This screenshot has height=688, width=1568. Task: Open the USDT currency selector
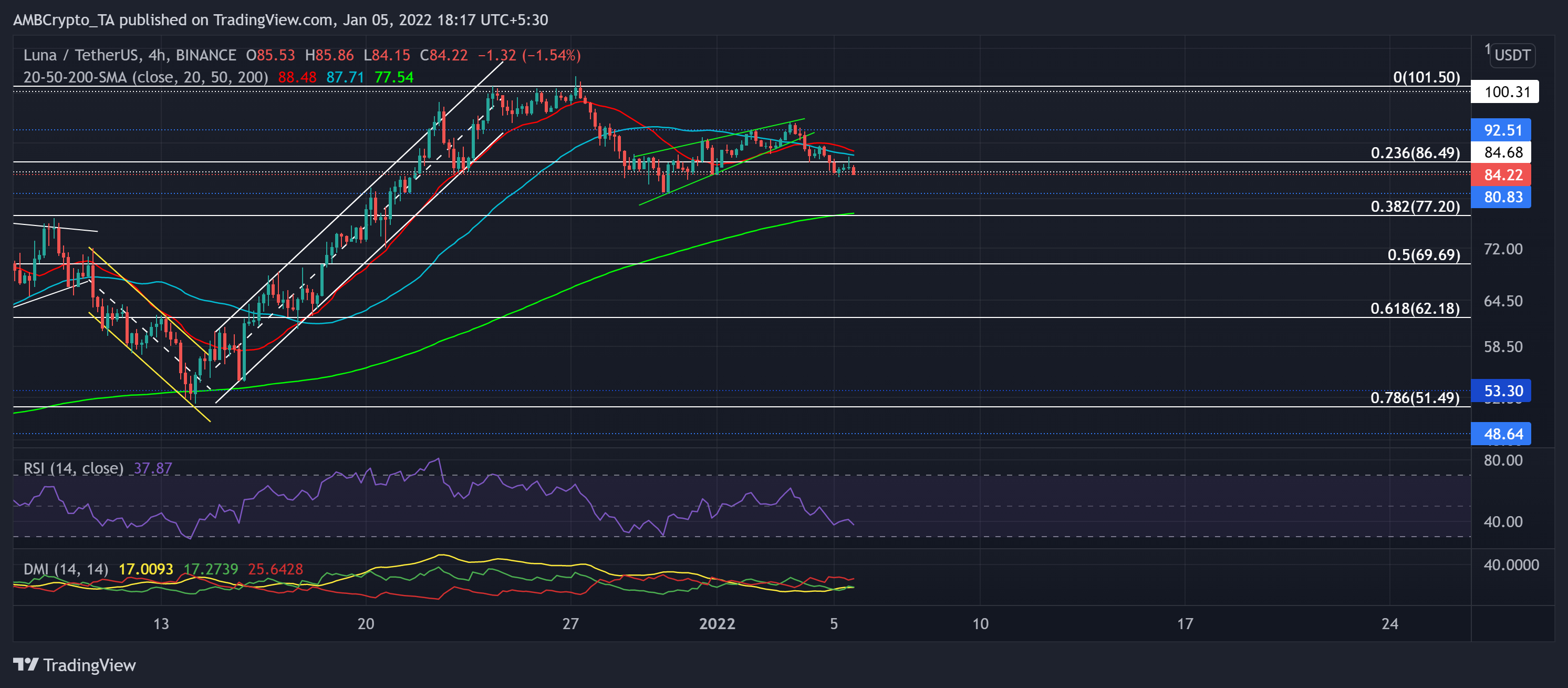(x=1512, y=55)
